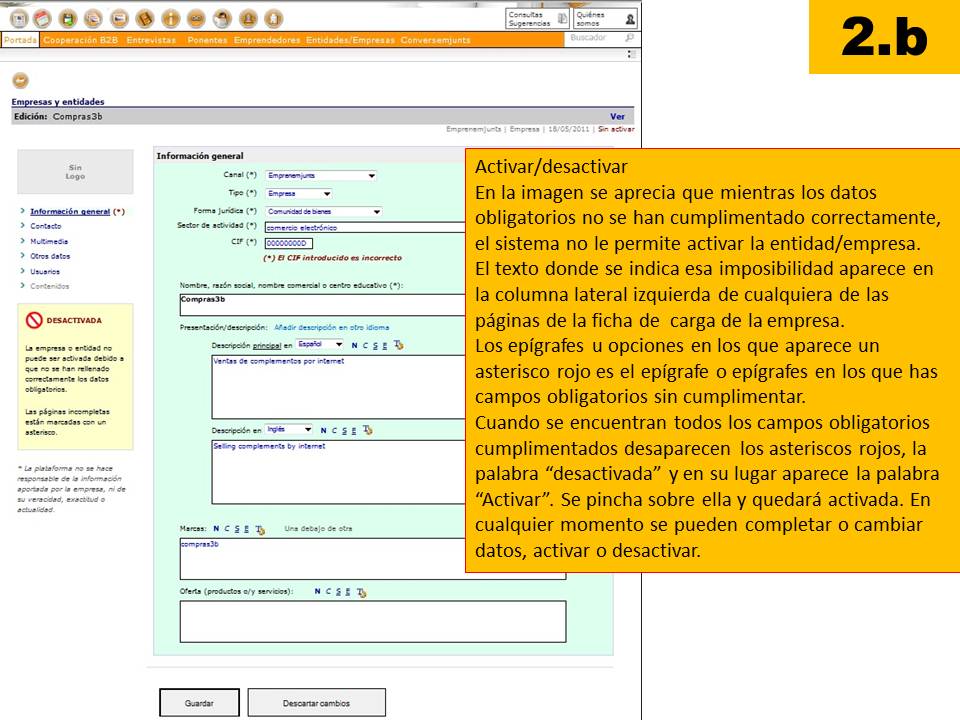The width and height of the screenshot is (960, 720).
Task: Underline text with the S icon
Action: [375, 346]
